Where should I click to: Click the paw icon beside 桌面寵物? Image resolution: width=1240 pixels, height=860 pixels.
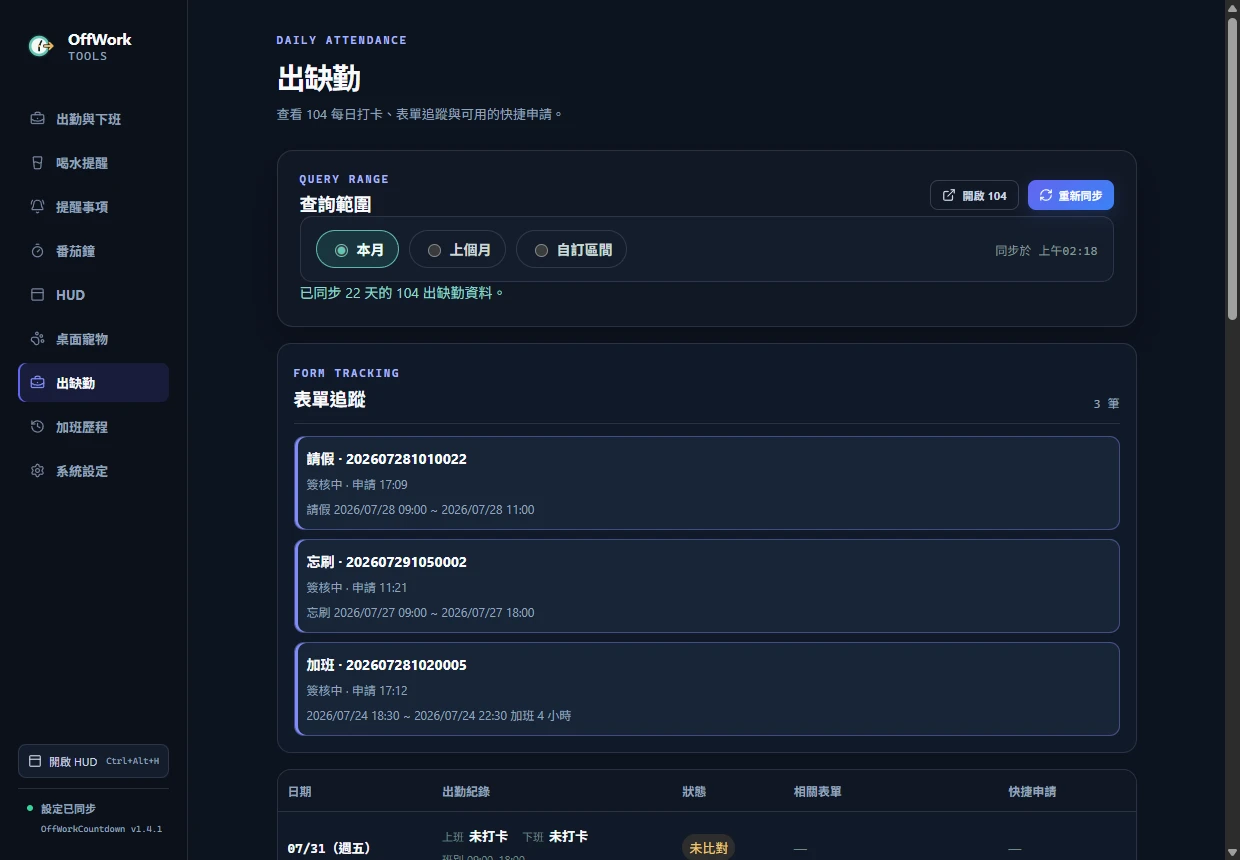37,339
